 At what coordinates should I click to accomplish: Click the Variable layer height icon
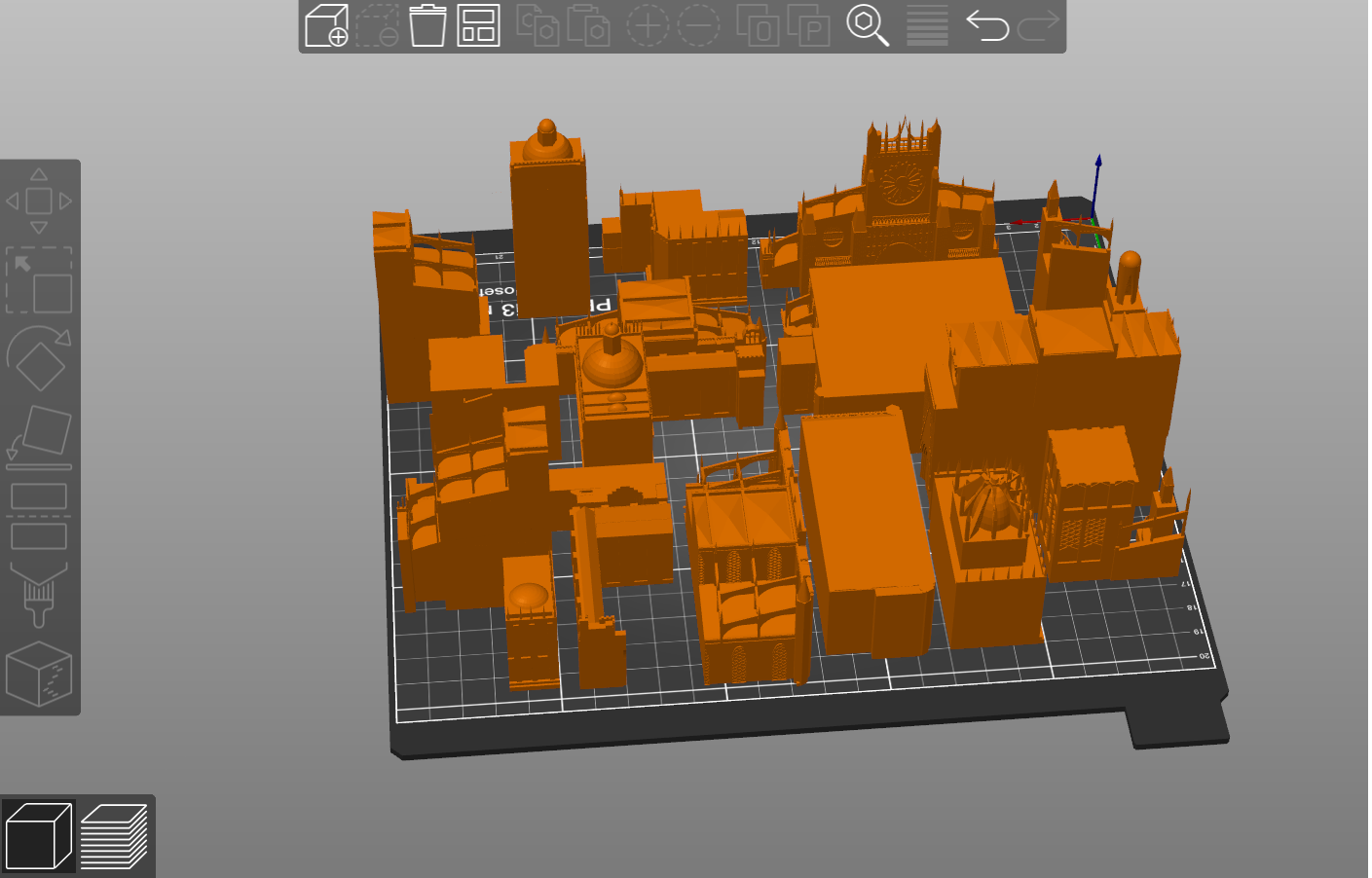click(x=927, y=25)
